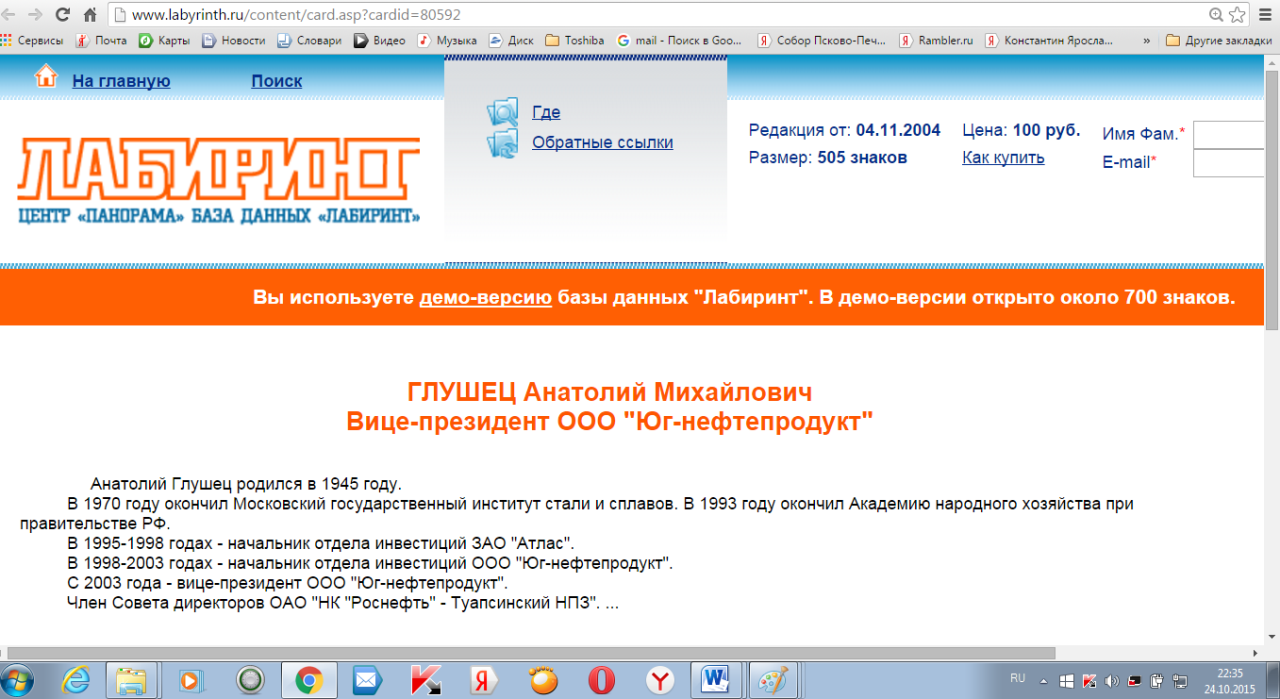Screen dimensions: 1280x699
Task: Click the horizontal scrollbar thumb
Action: (531, 653)
